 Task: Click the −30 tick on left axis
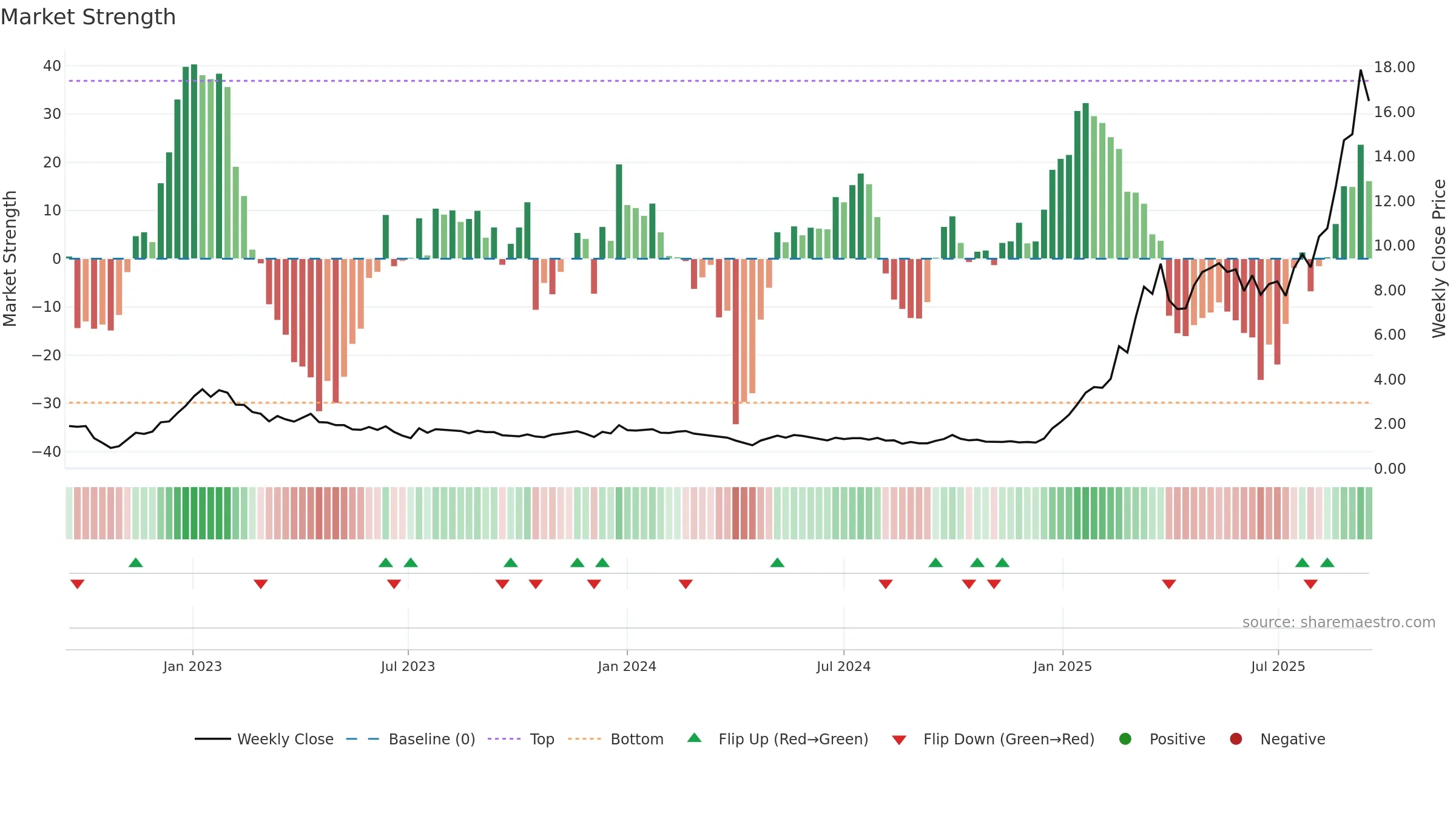coord(47,403)
